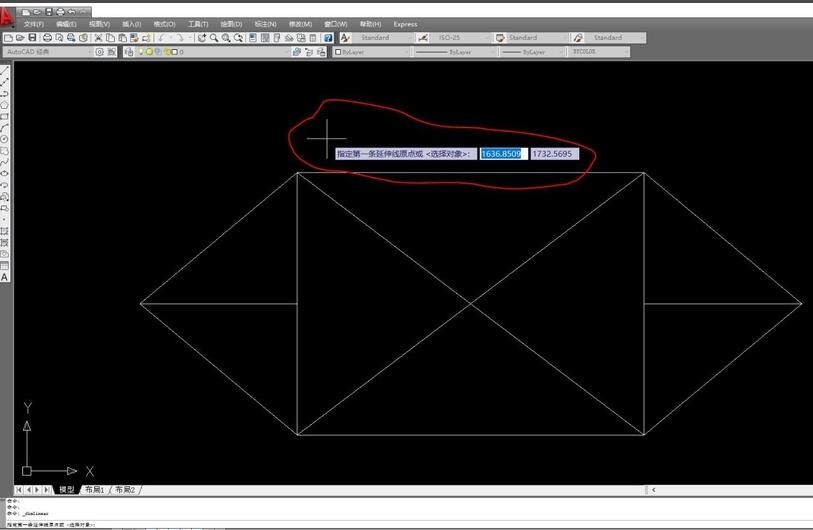Click the Copy icon in standard toolbar
Image resolution: width=813 pixels, height=530 pixels.
click(x=110, y=38)
